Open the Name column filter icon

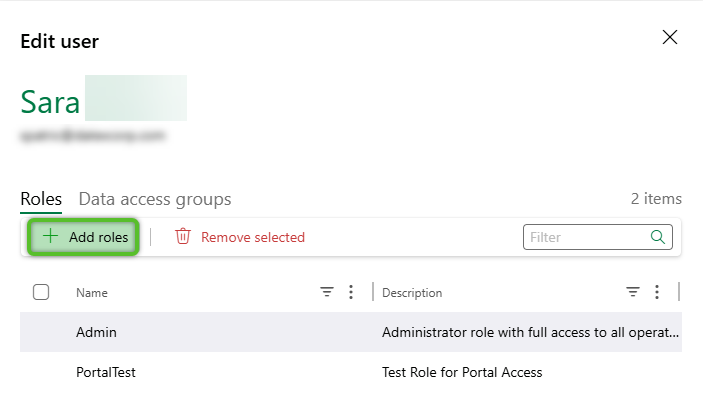tap(327, 292)
